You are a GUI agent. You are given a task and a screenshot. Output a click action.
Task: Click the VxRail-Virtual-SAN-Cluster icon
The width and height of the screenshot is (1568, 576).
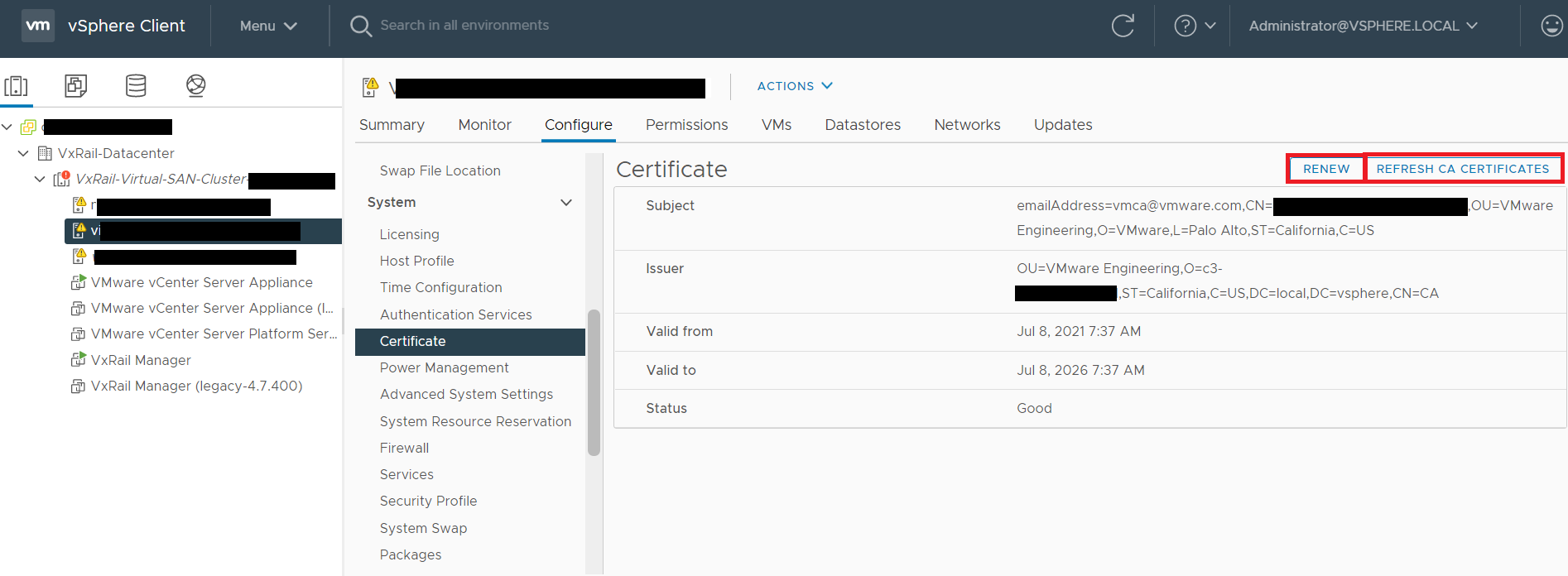pos(62,179)
